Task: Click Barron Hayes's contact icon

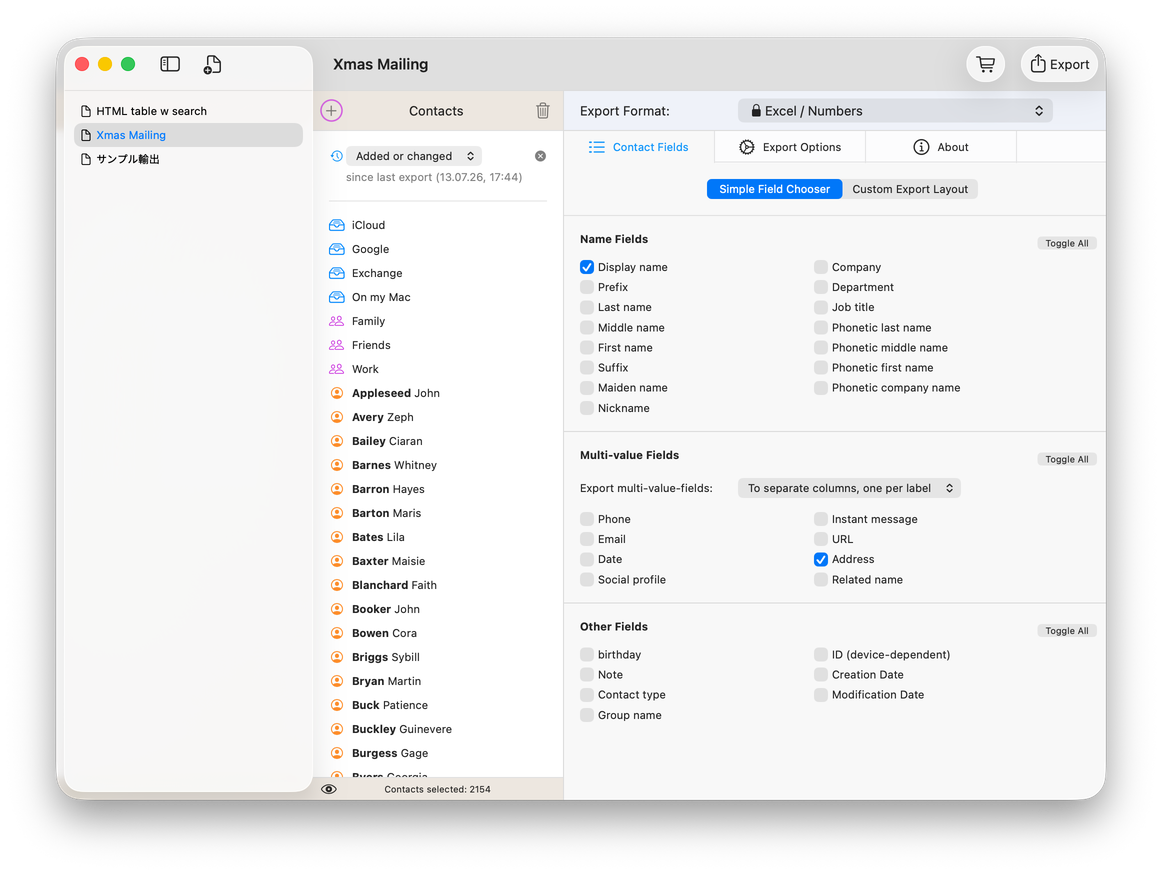Action: (336, 489)
